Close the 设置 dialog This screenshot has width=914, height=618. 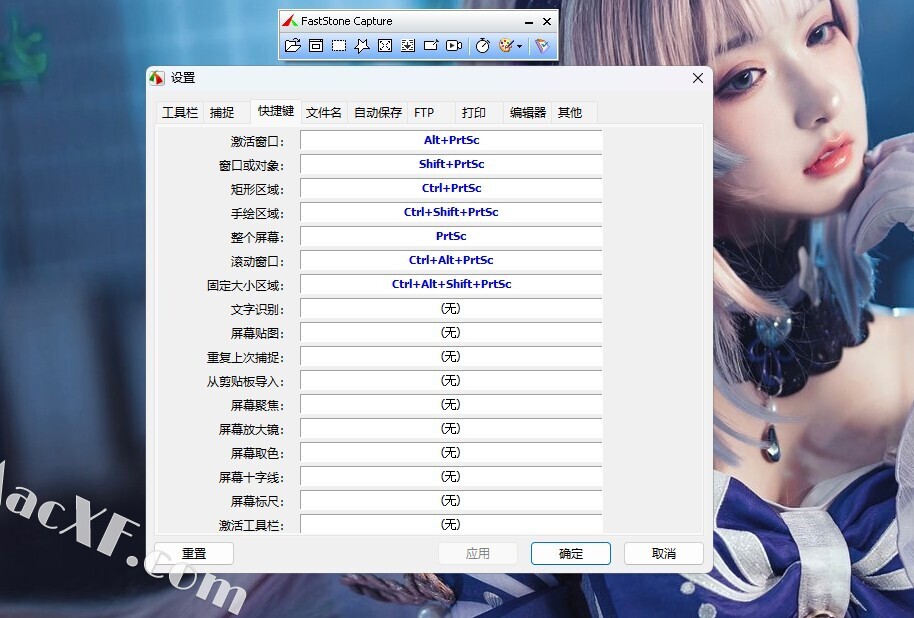(x=698, y=78)
